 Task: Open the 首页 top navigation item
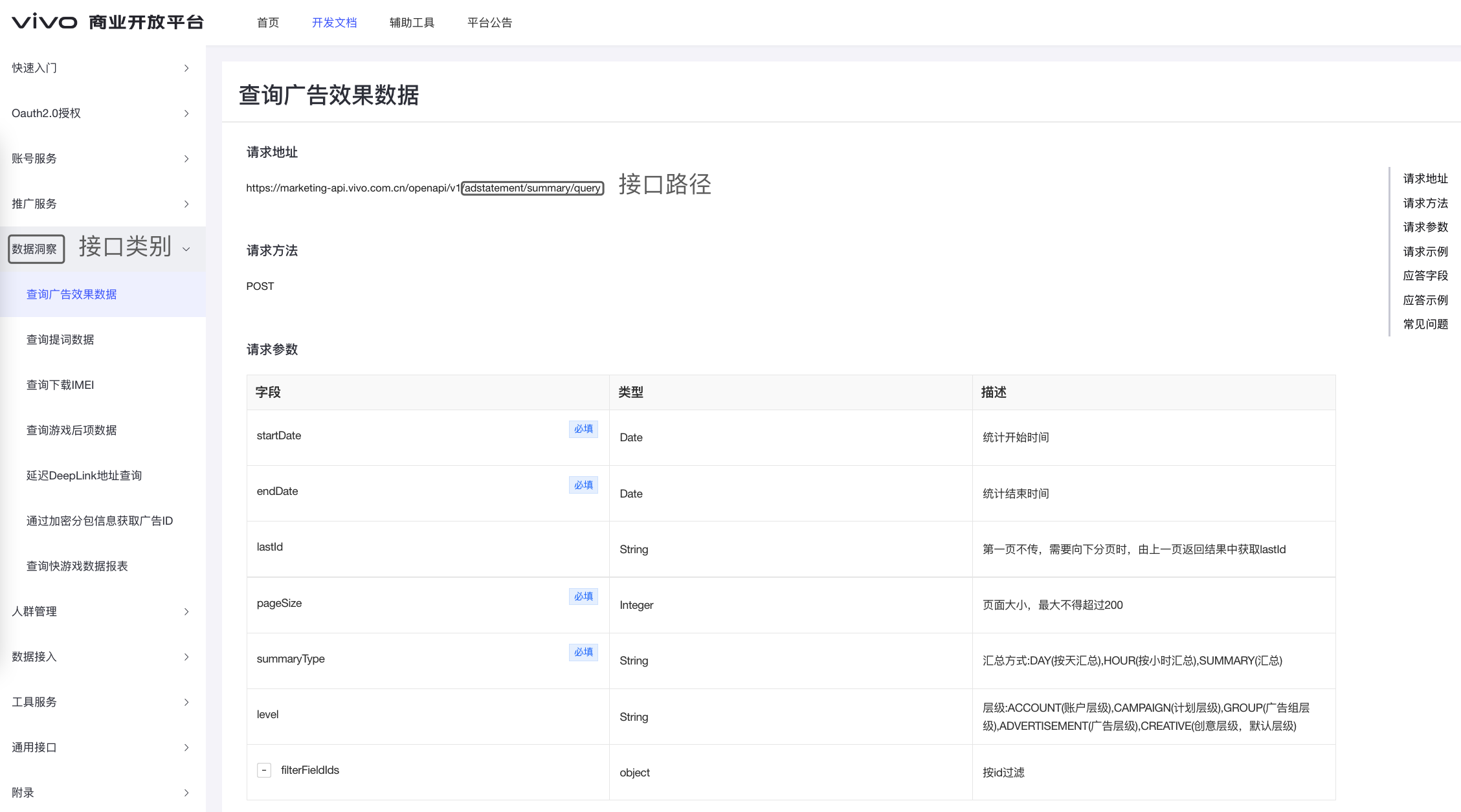pyautogui.click(x=268, y=23)
